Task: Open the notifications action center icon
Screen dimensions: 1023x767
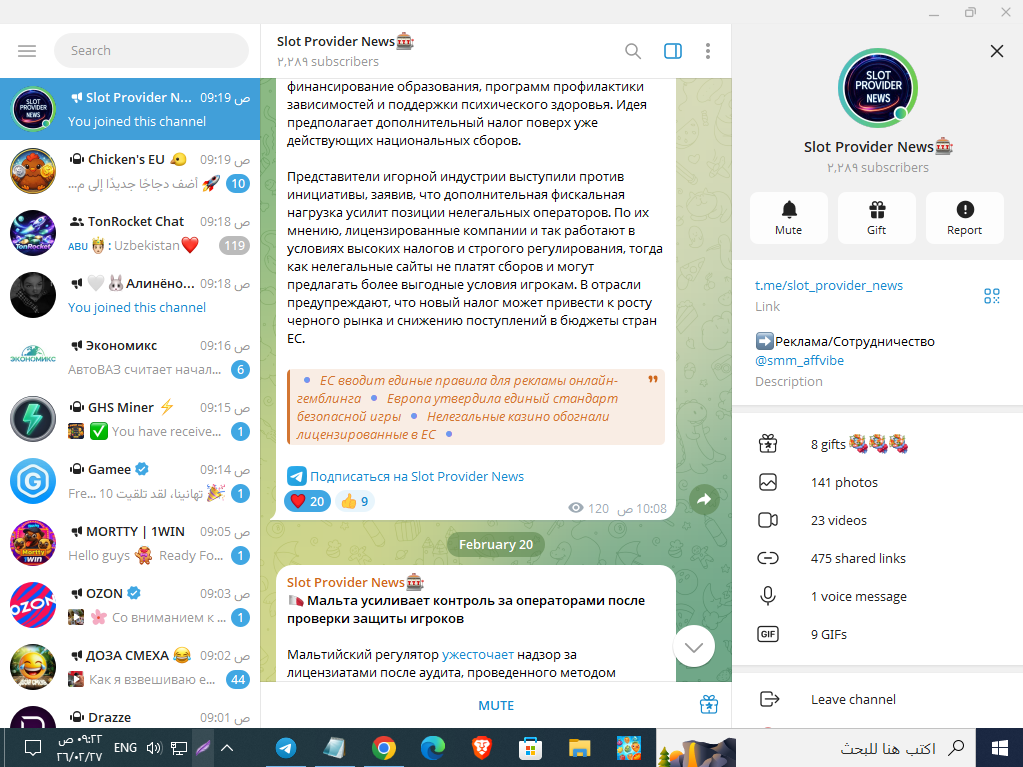Action: tap(32, 747)
